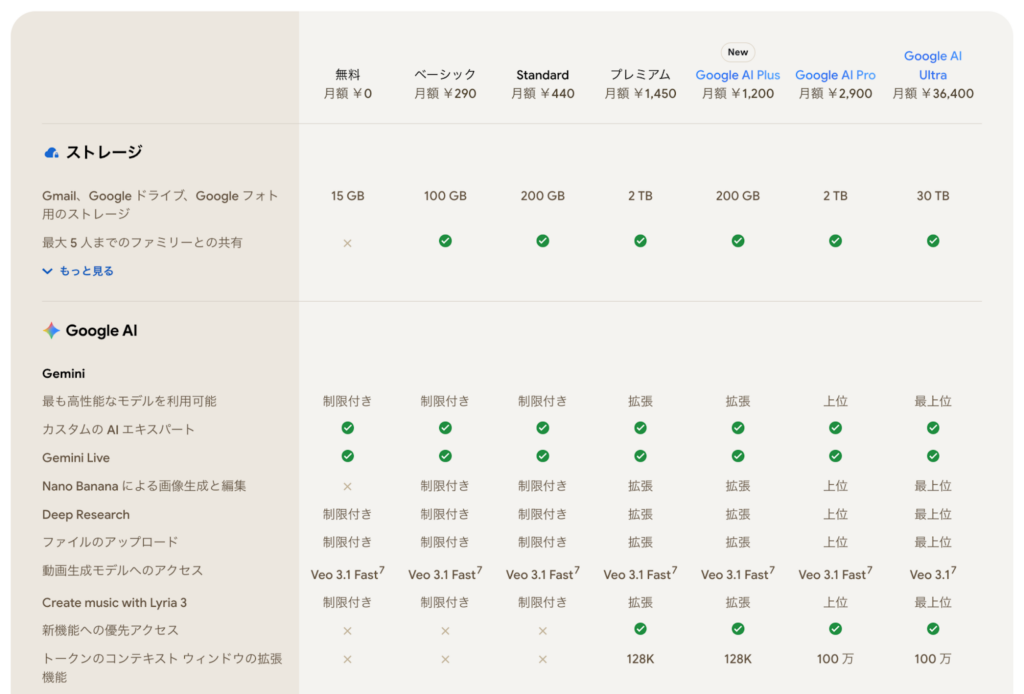The image size is (1024, 694).
Task: Click カスタム AI エキスパート checkmark in 無料 column
Action: click(x=347, y=428)
